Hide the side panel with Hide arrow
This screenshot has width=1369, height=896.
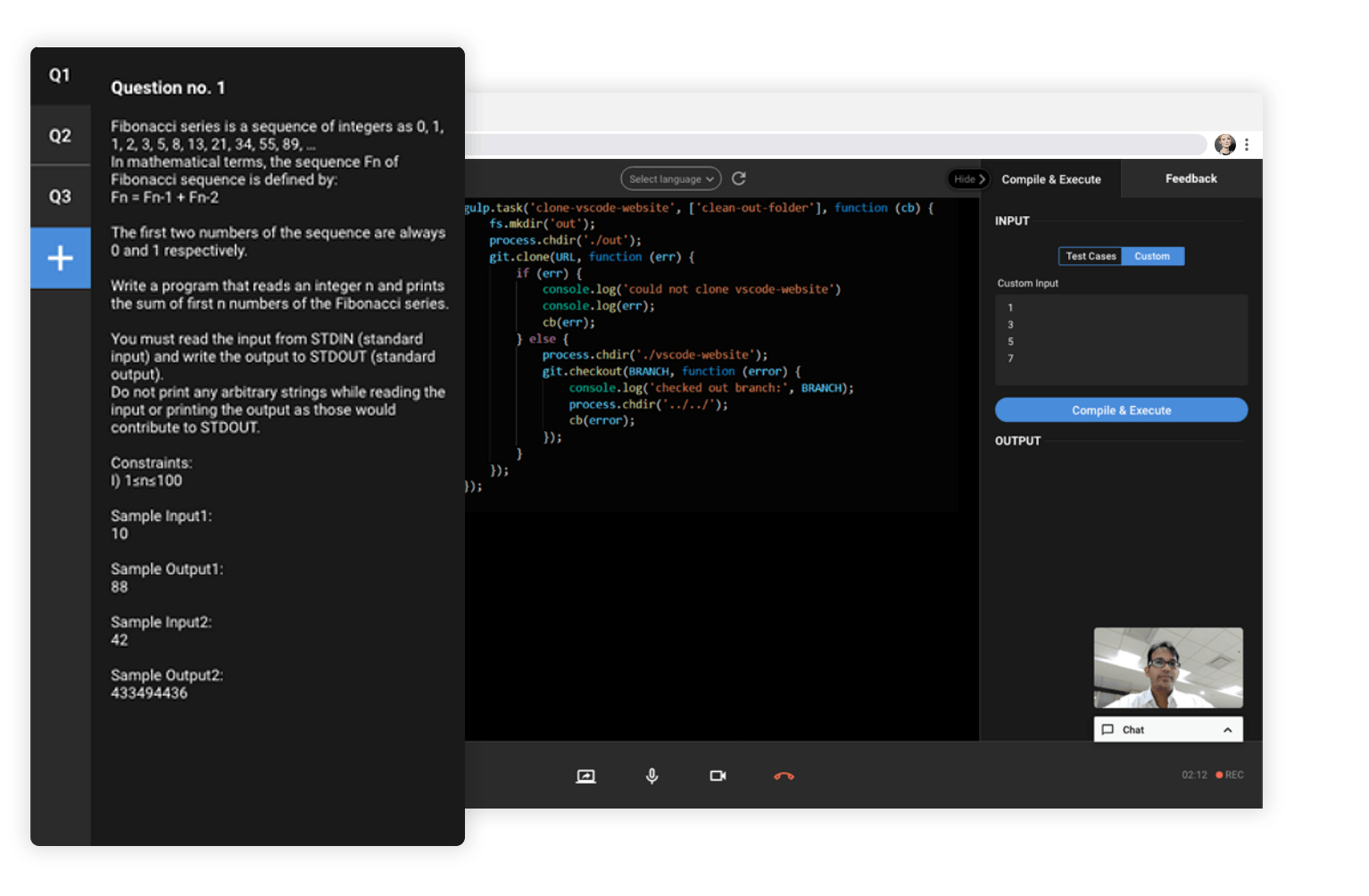(x=969, y=179)
